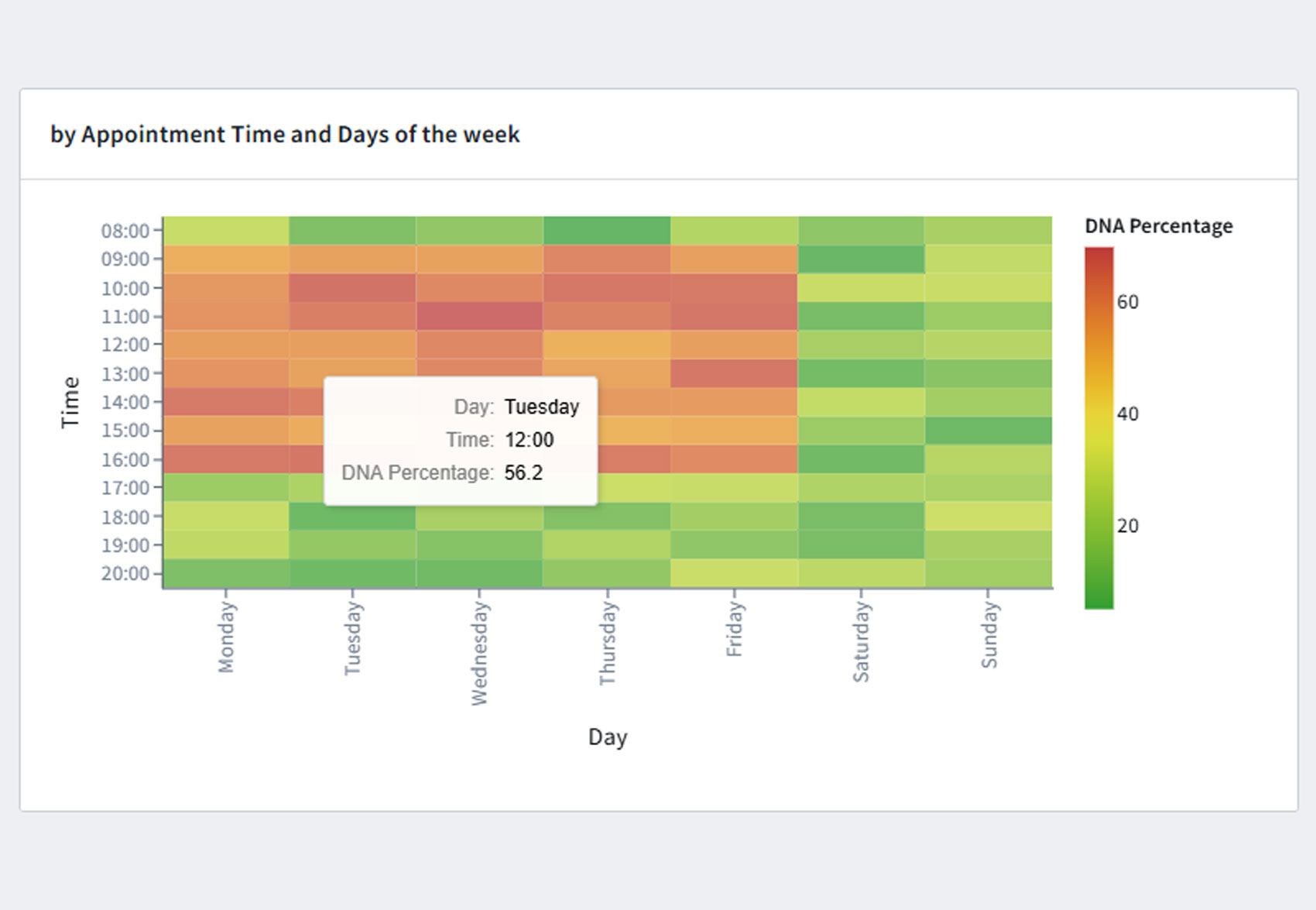This screenshot has height=910, width=1316.
Task: Select the Saturday x-axis label
Action: point(861,643)
